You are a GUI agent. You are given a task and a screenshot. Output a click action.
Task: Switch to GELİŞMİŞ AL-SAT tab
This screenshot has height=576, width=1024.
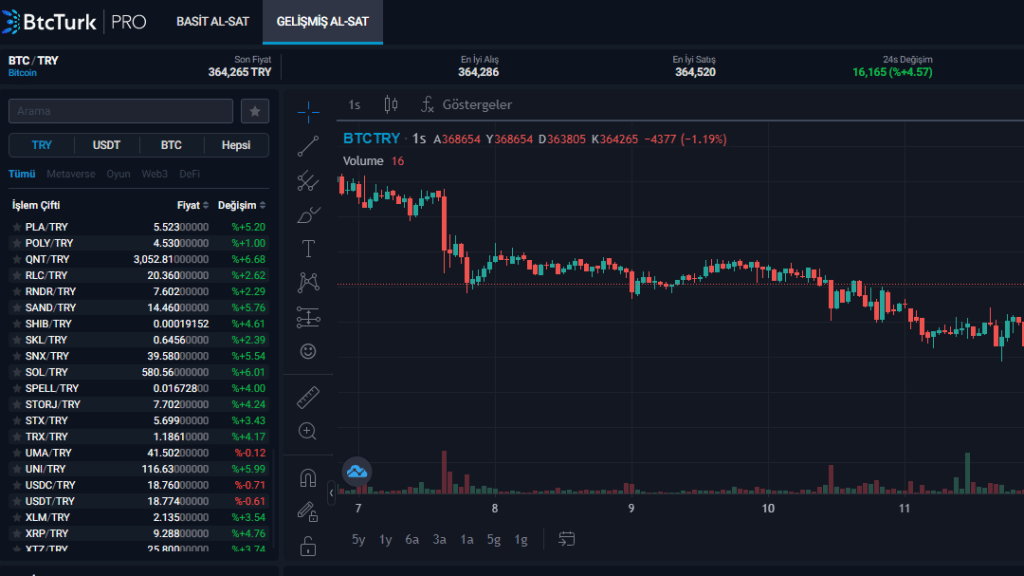[323, 22]
